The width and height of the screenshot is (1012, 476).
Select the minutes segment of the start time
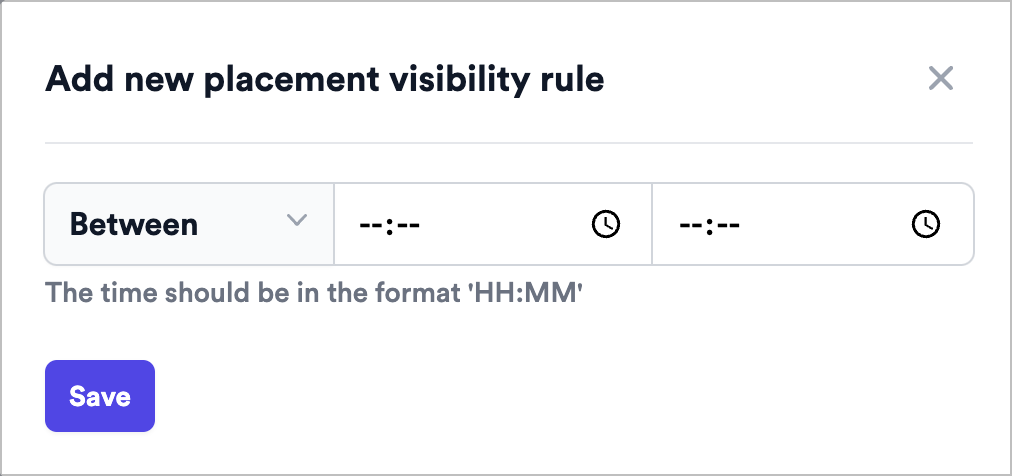click(x=408, y=226)
